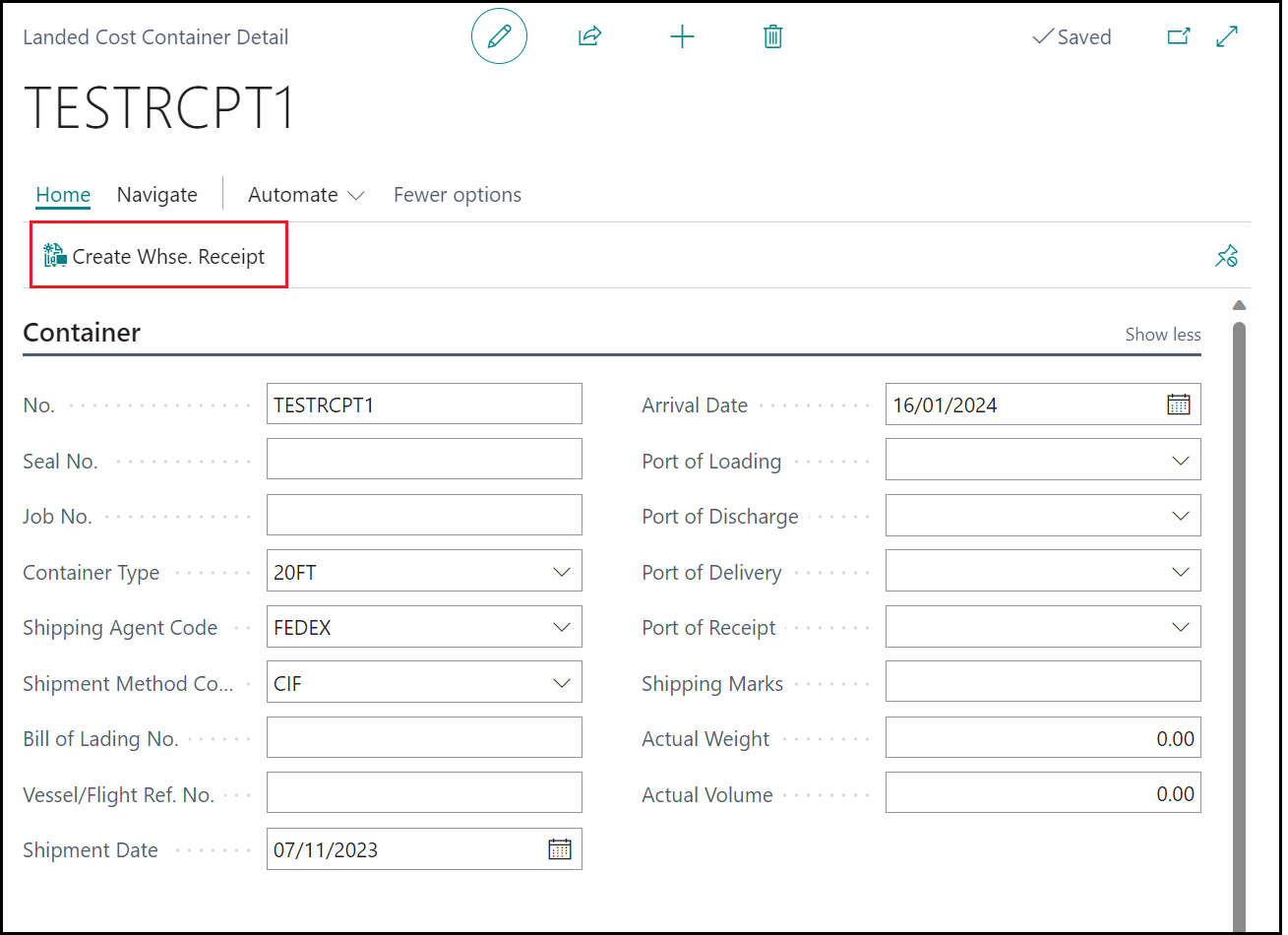Image resolution: width=1288 pixels, height=935 pixels.
Task: Click the expand page arrows icon
Action: click(x=1227, y=37)
